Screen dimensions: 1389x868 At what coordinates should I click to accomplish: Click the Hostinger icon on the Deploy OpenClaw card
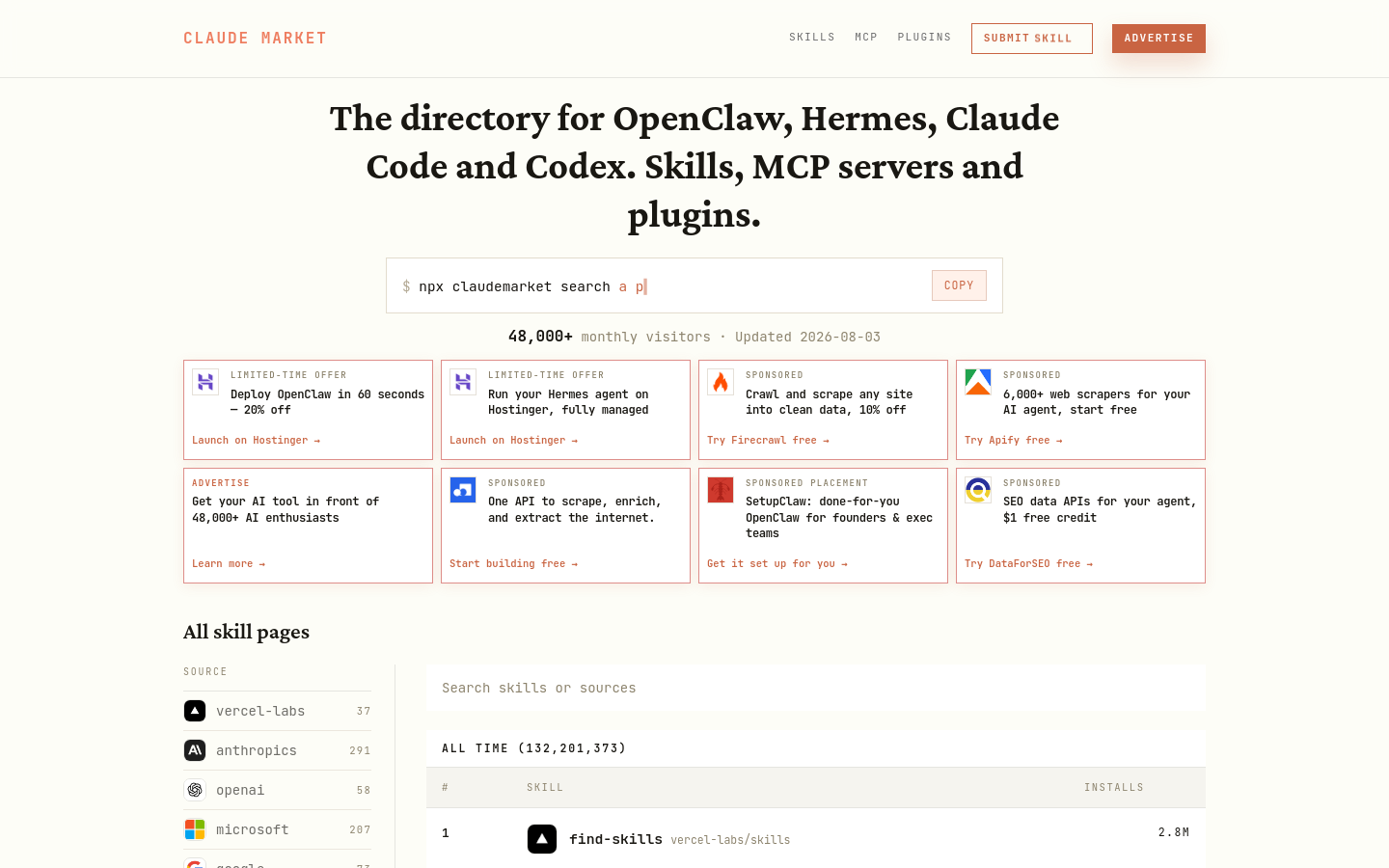pos(205,382)
